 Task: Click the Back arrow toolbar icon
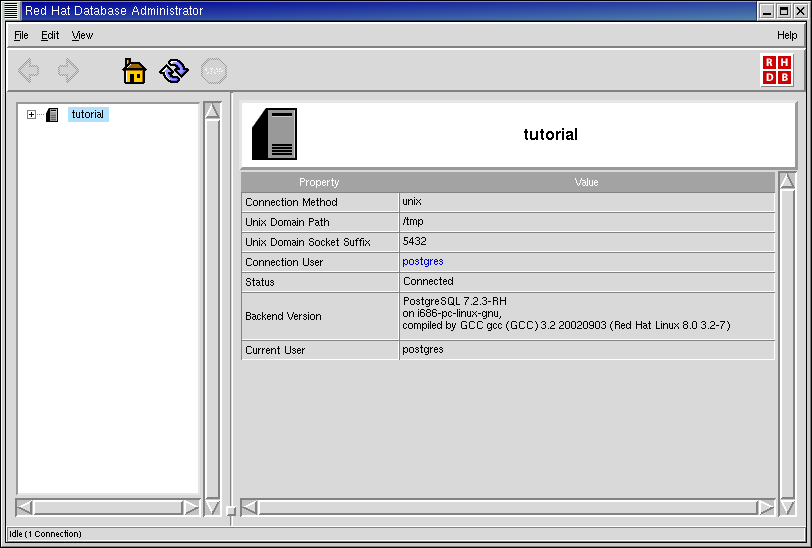[29, 70]
